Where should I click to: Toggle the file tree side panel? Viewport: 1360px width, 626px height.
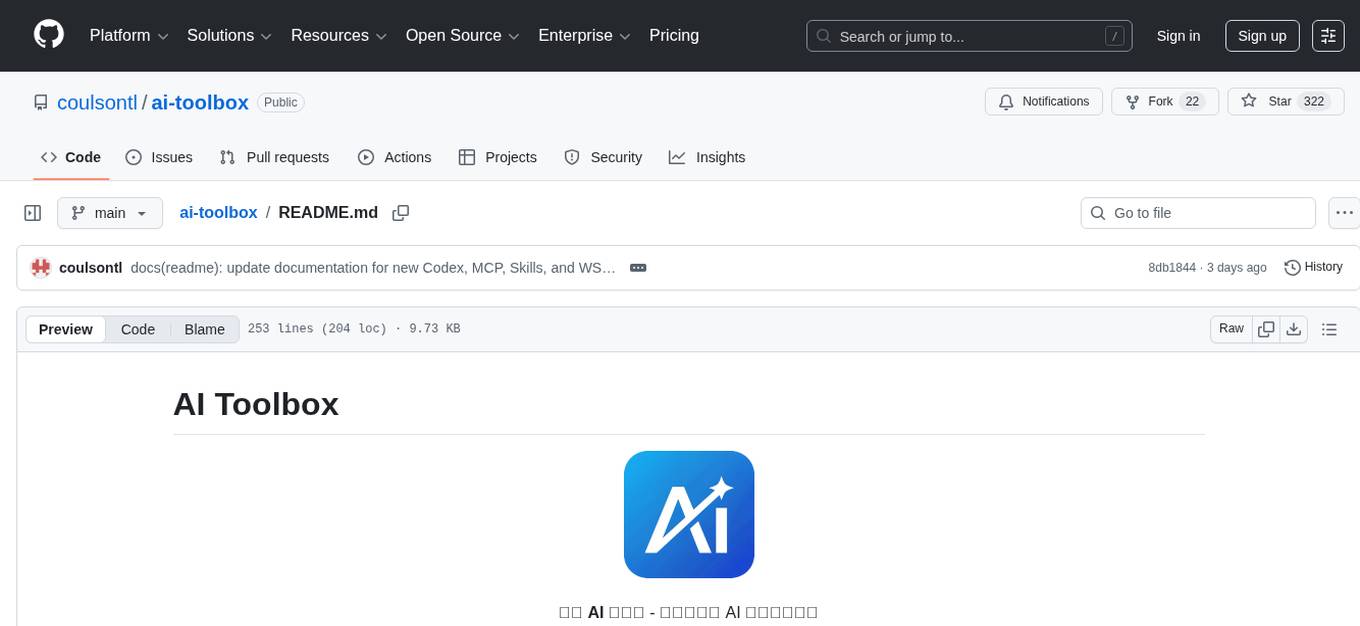click(x=32, y=212)
